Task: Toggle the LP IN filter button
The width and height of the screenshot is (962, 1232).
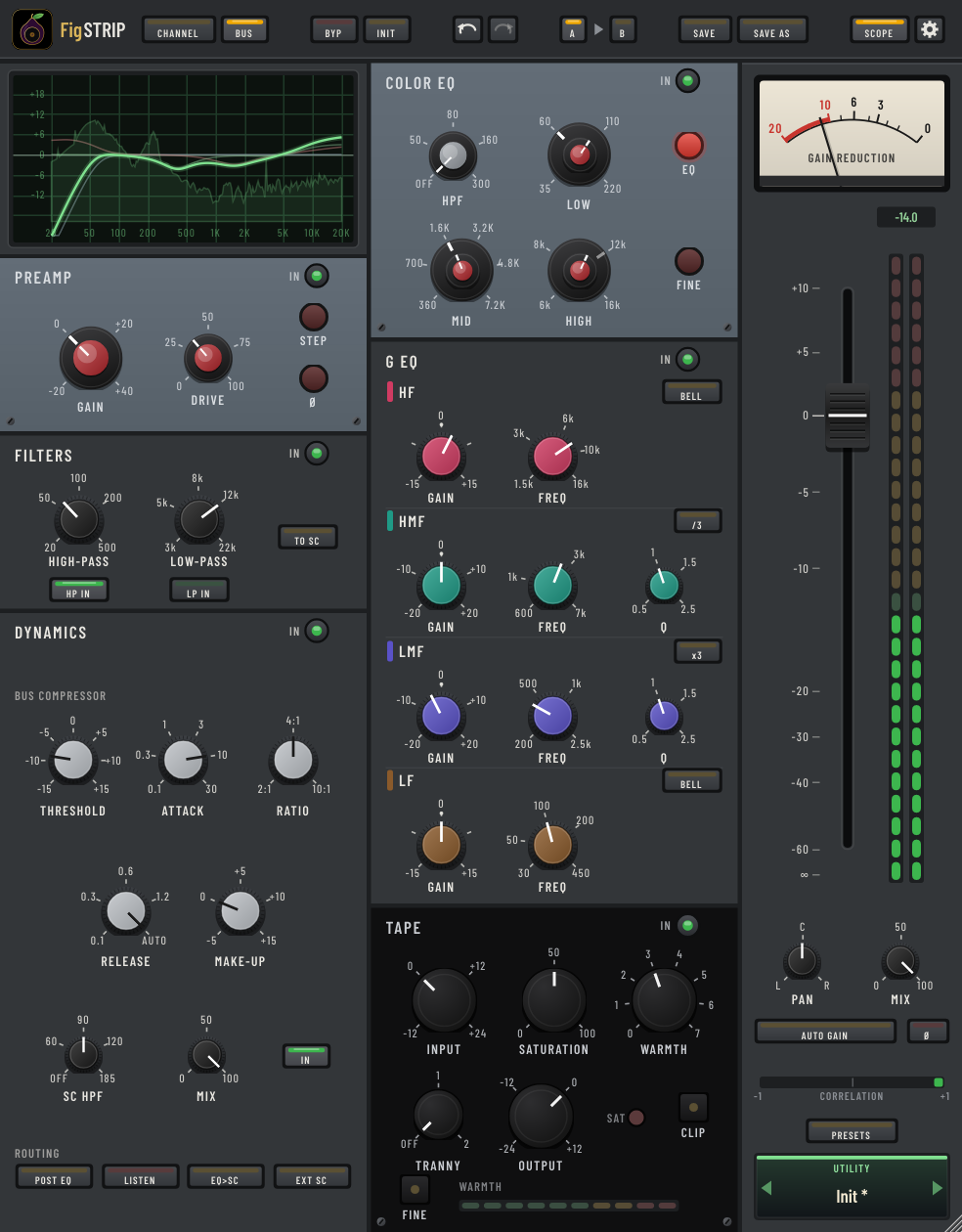Action: tap(198, 590)
